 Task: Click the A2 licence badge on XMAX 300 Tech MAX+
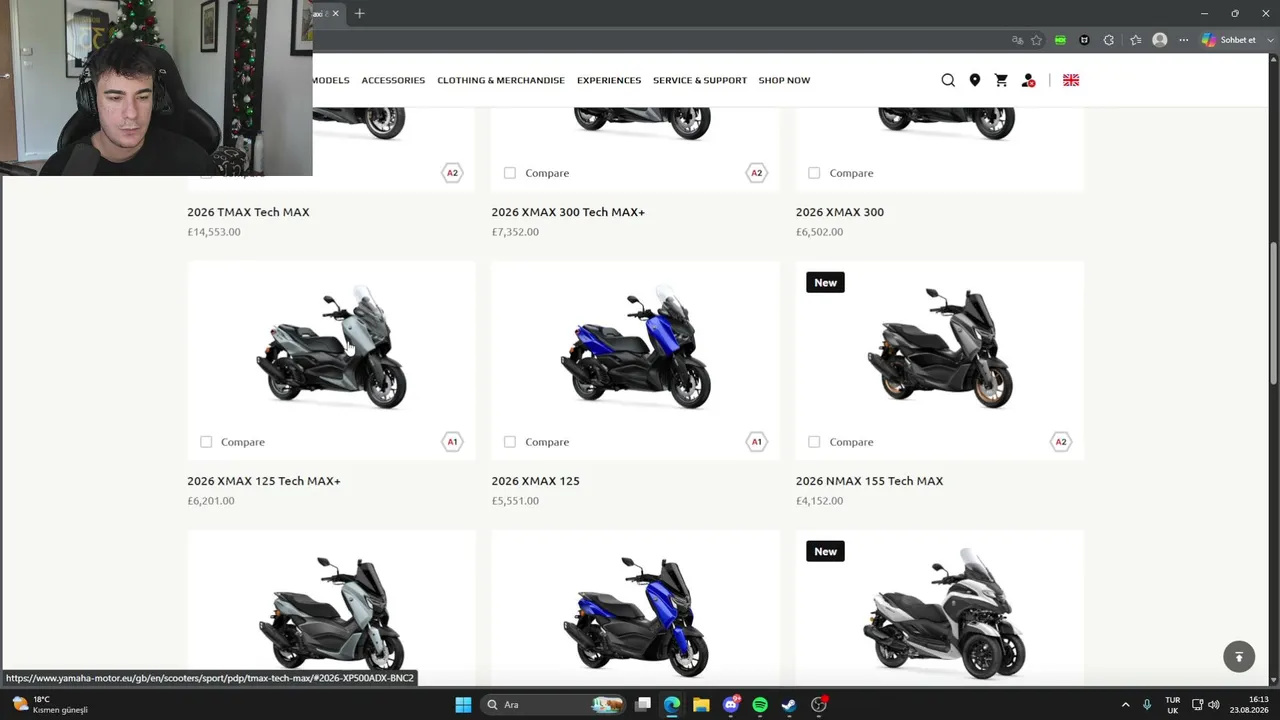tap(756, 173)
